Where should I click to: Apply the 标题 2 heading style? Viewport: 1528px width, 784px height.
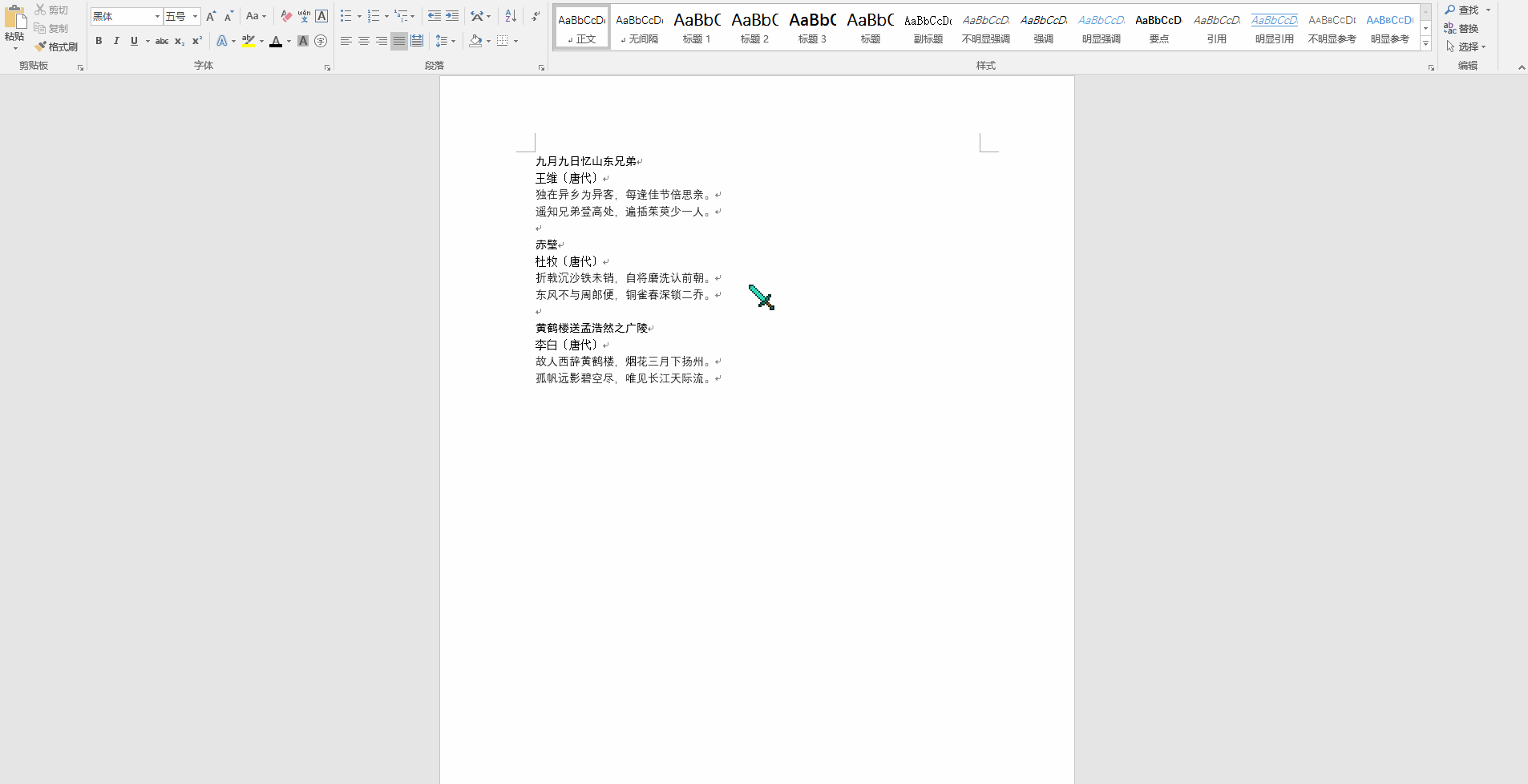pos(755,27)
